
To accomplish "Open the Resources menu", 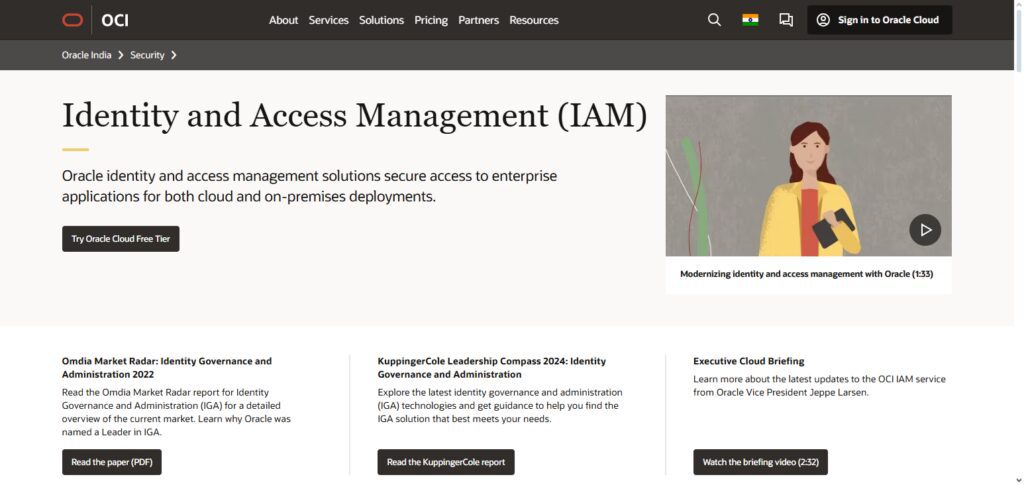I will [534, 20].
